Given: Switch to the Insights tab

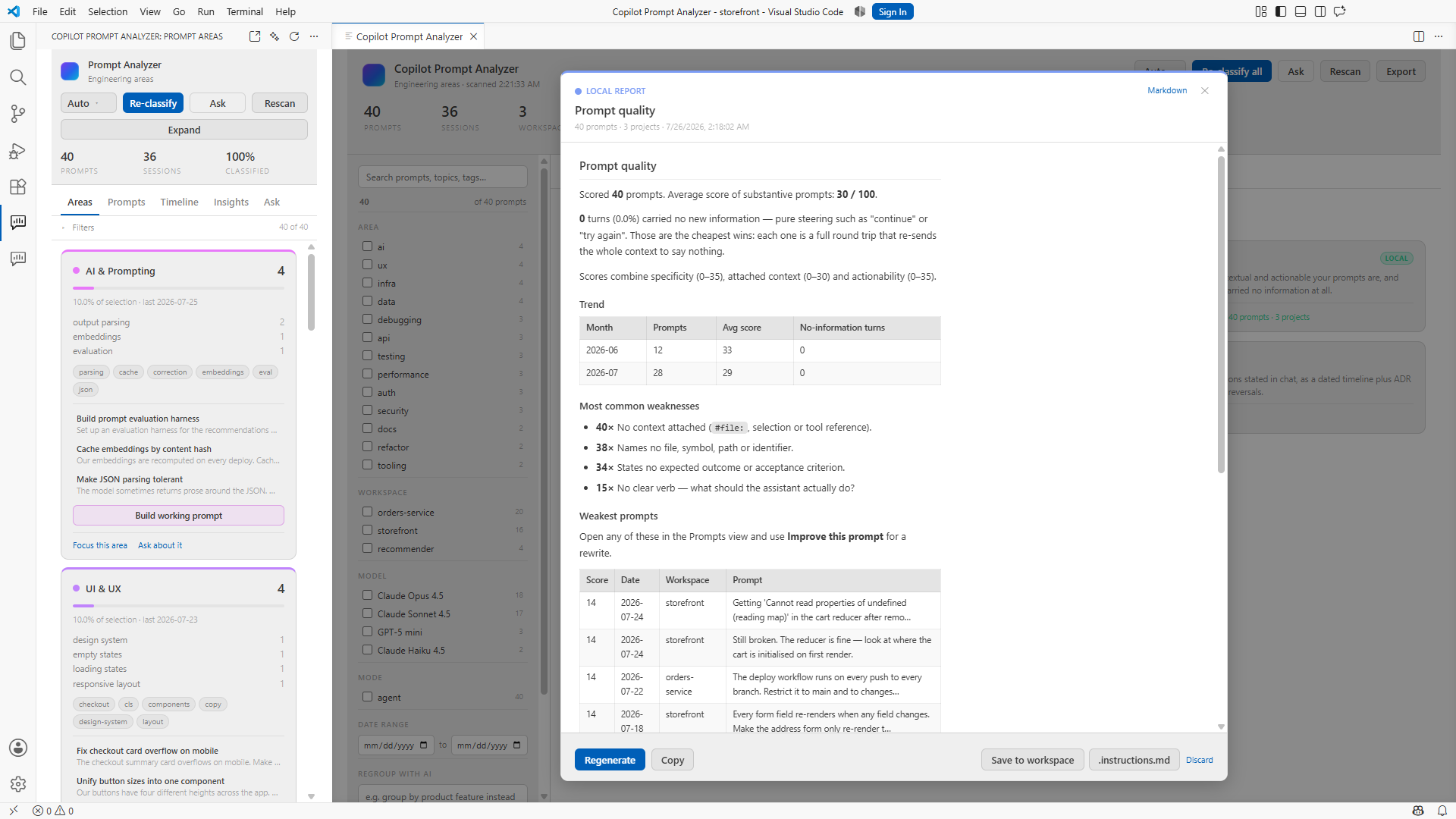Looking at the screenshot, I should click(231, 202).
